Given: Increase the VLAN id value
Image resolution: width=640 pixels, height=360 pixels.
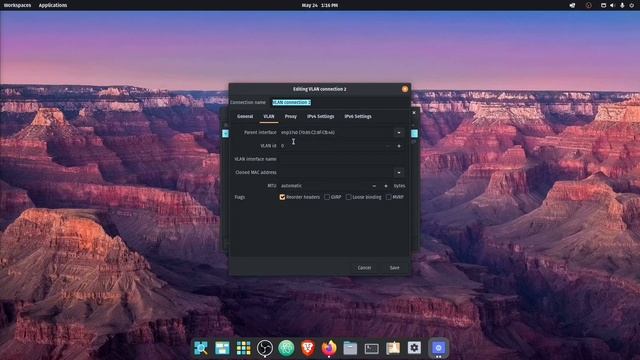Looking at the screenshot, I should [x=399, y=146].
